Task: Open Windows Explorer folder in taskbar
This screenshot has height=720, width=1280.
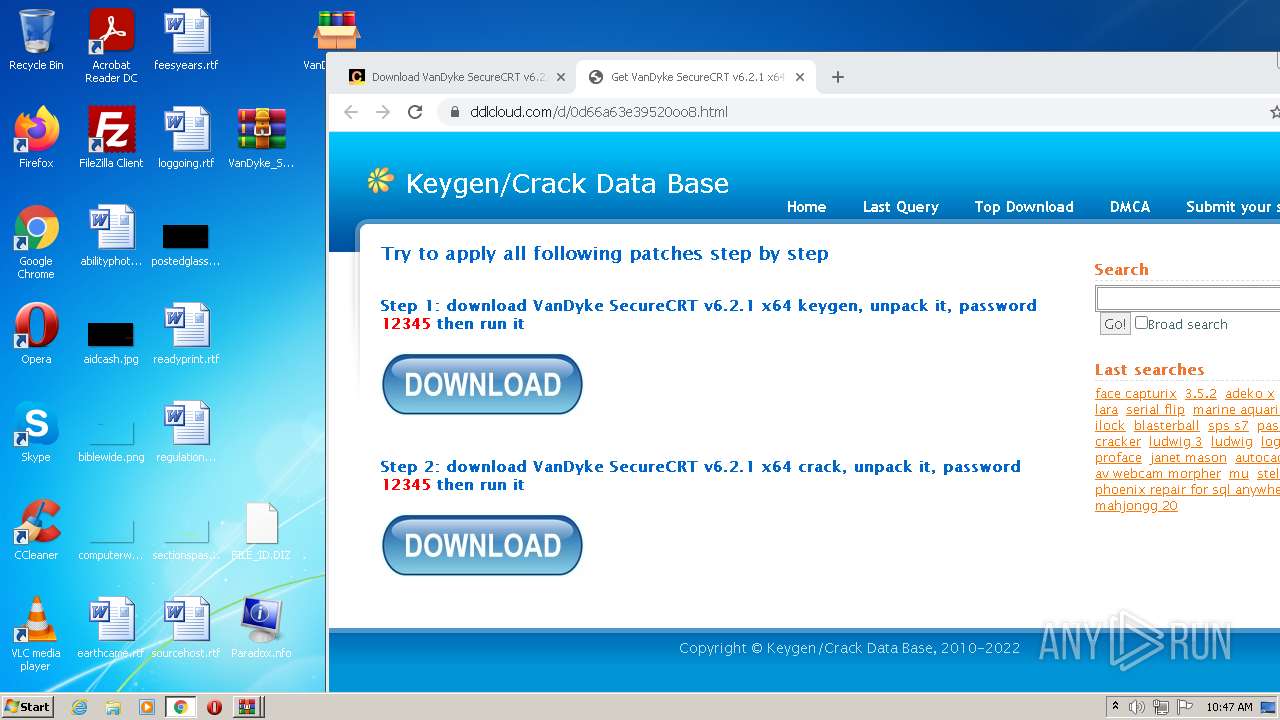Action: 113,707
